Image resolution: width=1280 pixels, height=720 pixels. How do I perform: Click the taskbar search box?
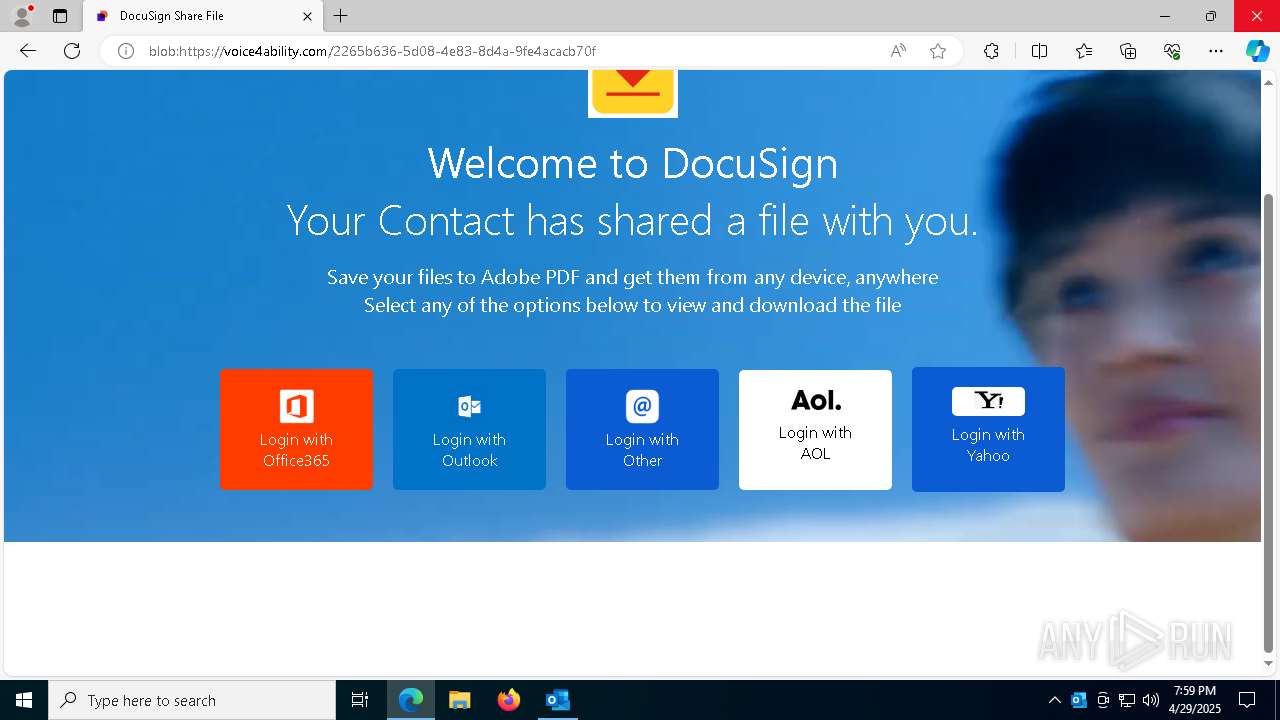point(192,700)
